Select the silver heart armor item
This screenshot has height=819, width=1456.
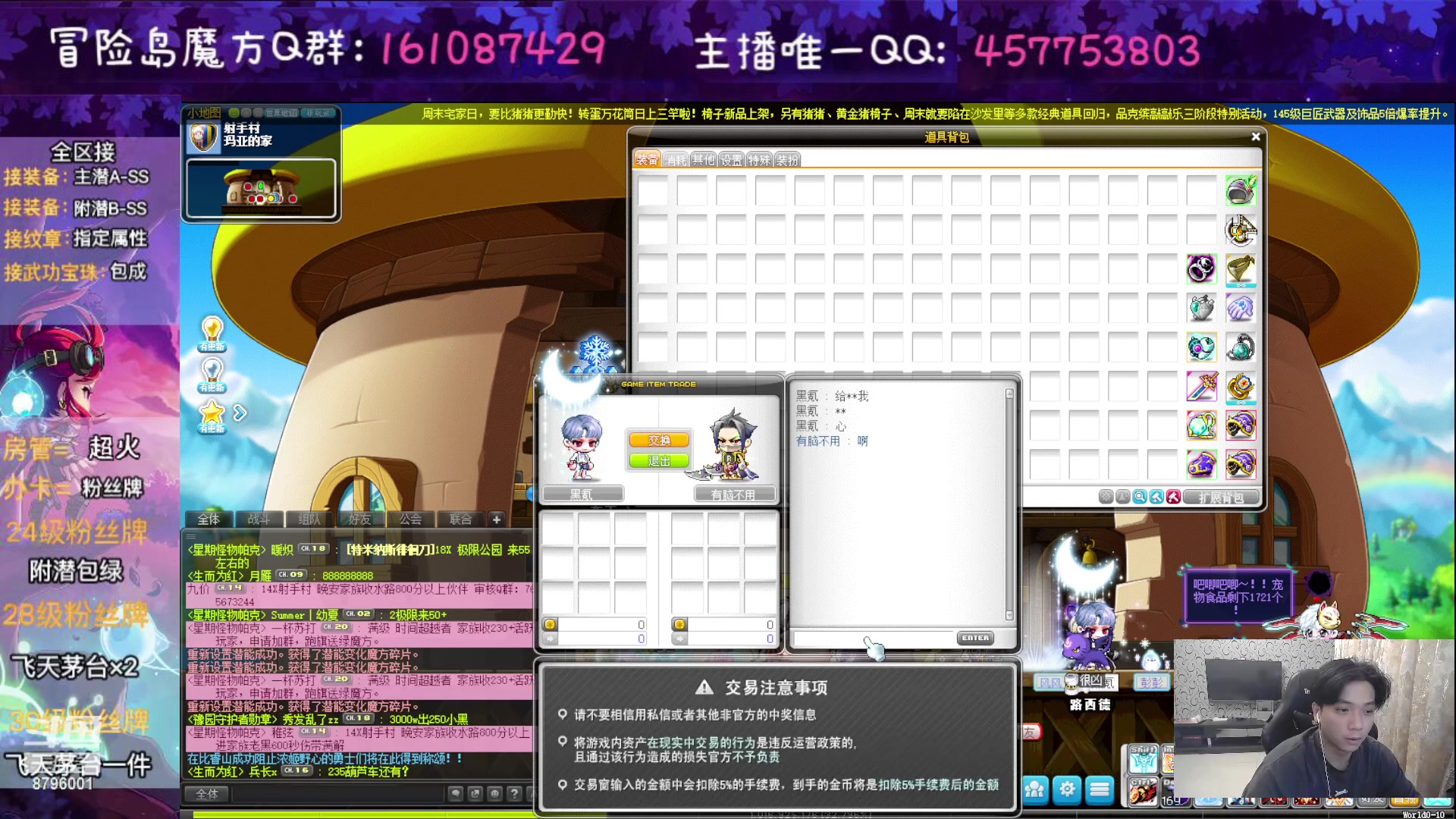[1201, 308]
